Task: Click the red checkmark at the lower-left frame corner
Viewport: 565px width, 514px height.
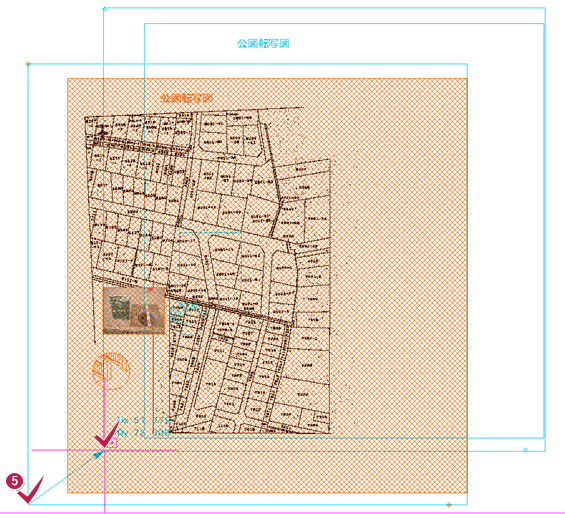Action: click(x=31, y=490)
